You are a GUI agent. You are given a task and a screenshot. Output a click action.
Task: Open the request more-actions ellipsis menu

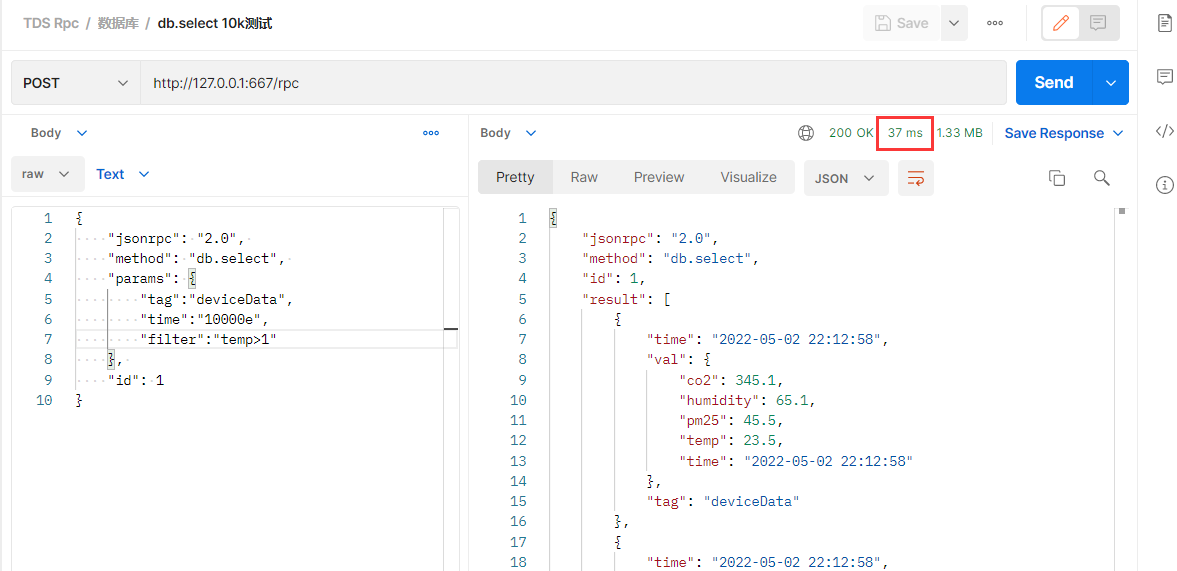[x=995, y=23]
